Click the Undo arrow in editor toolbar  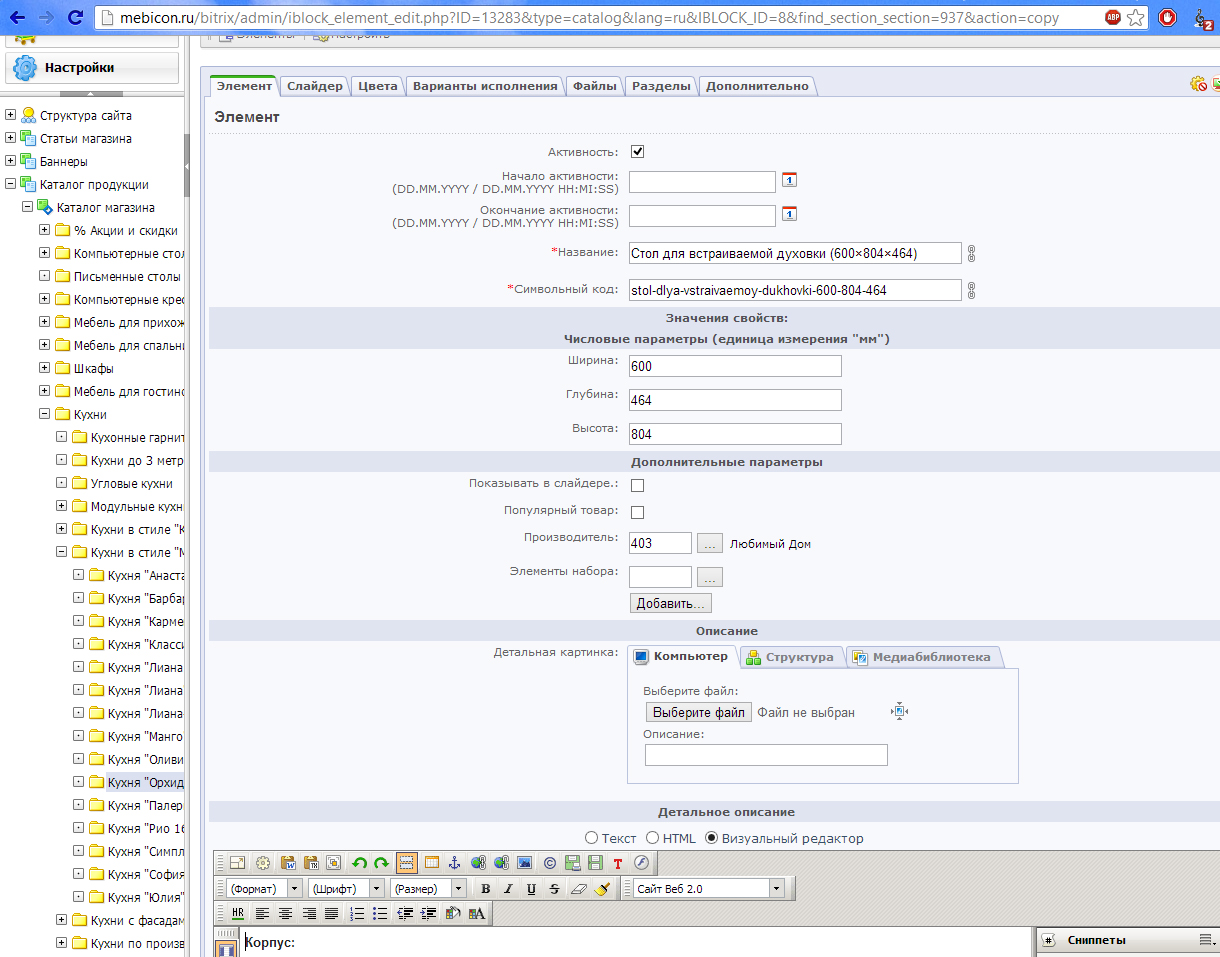(359, 862)
